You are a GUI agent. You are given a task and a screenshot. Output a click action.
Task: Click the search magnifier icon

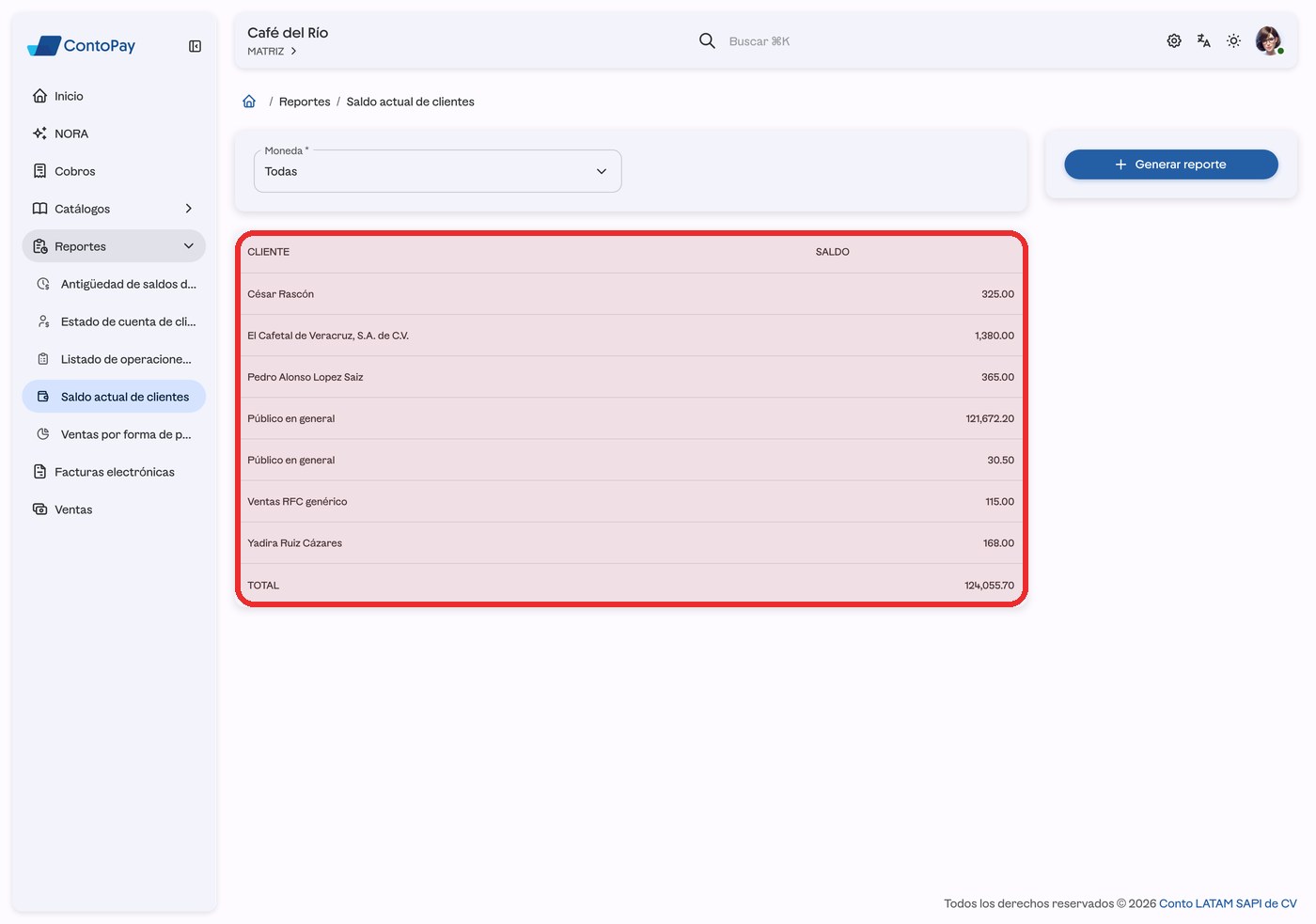(707, 40)
